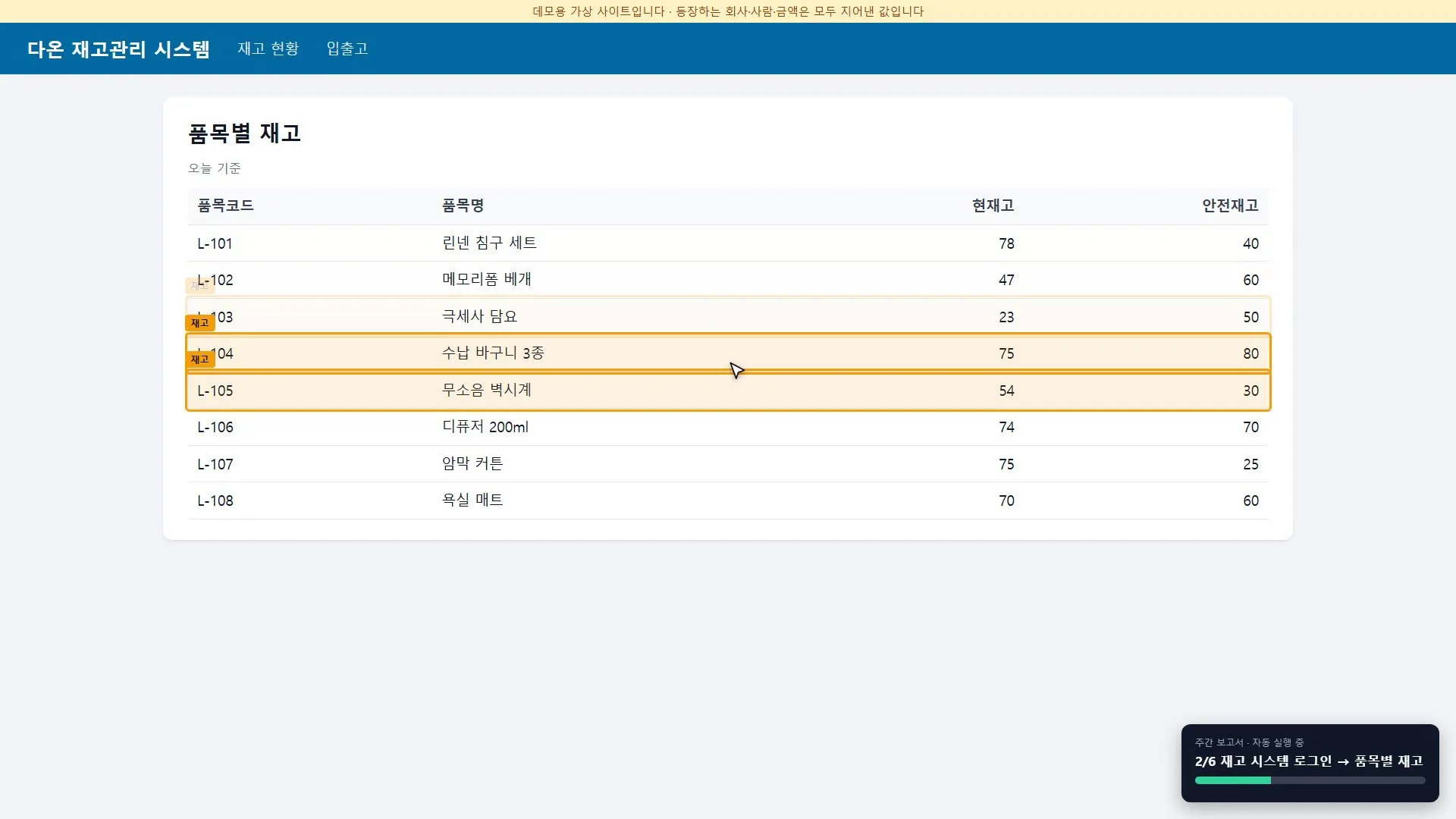Click current stock 78 for 린넨 침구 세트
Image resolution: width=1456 pixels, height=819 pixels.
pyautogui.click(x=1006, y=243)
